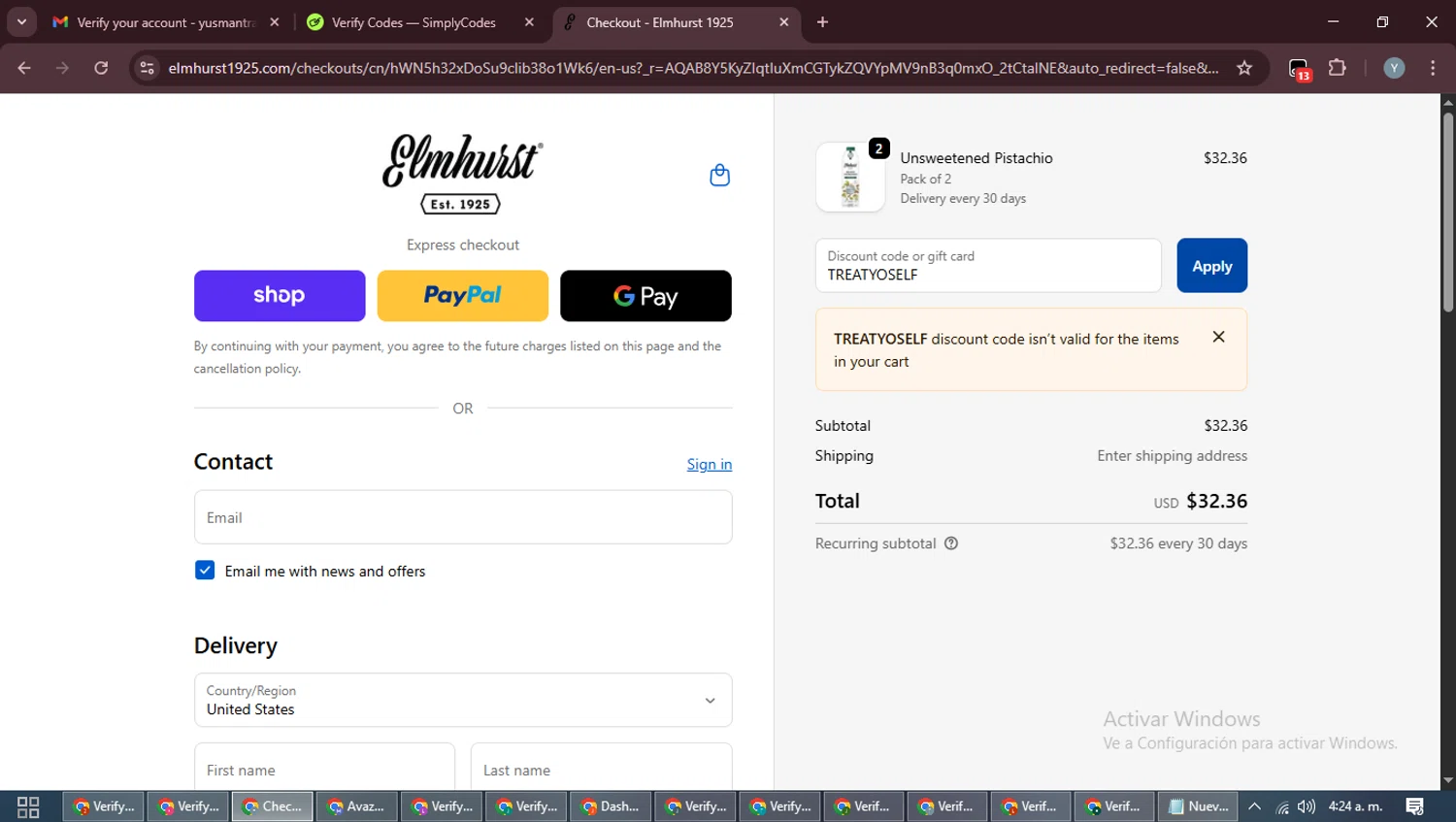The height and width of the screenshot is (822, 1456).
Task: Show hidden system tray icons
Action: (1254, 806)
